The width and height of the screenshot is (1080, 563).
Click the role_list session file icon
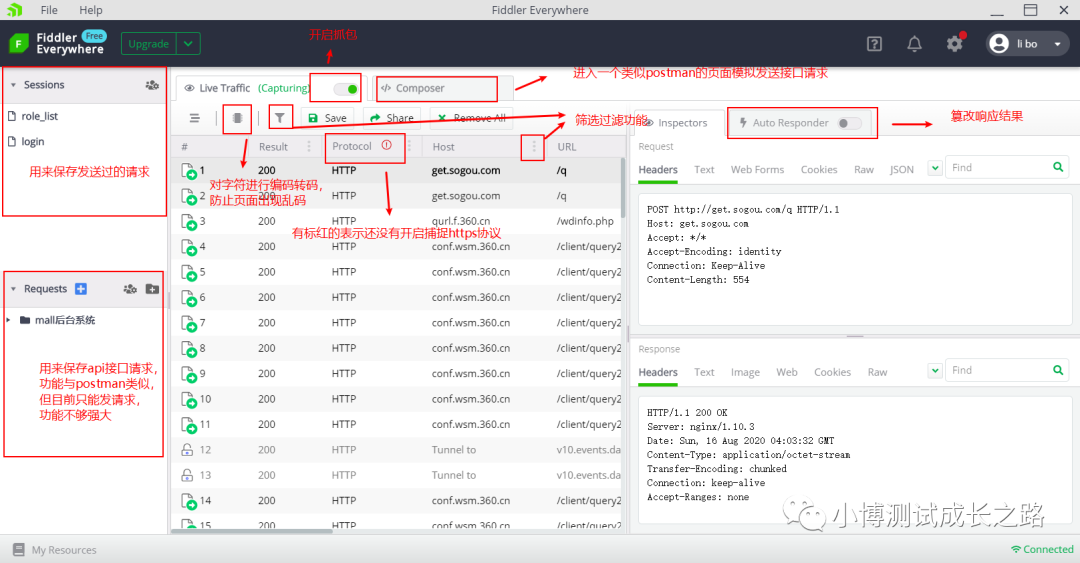pos(12,116)
